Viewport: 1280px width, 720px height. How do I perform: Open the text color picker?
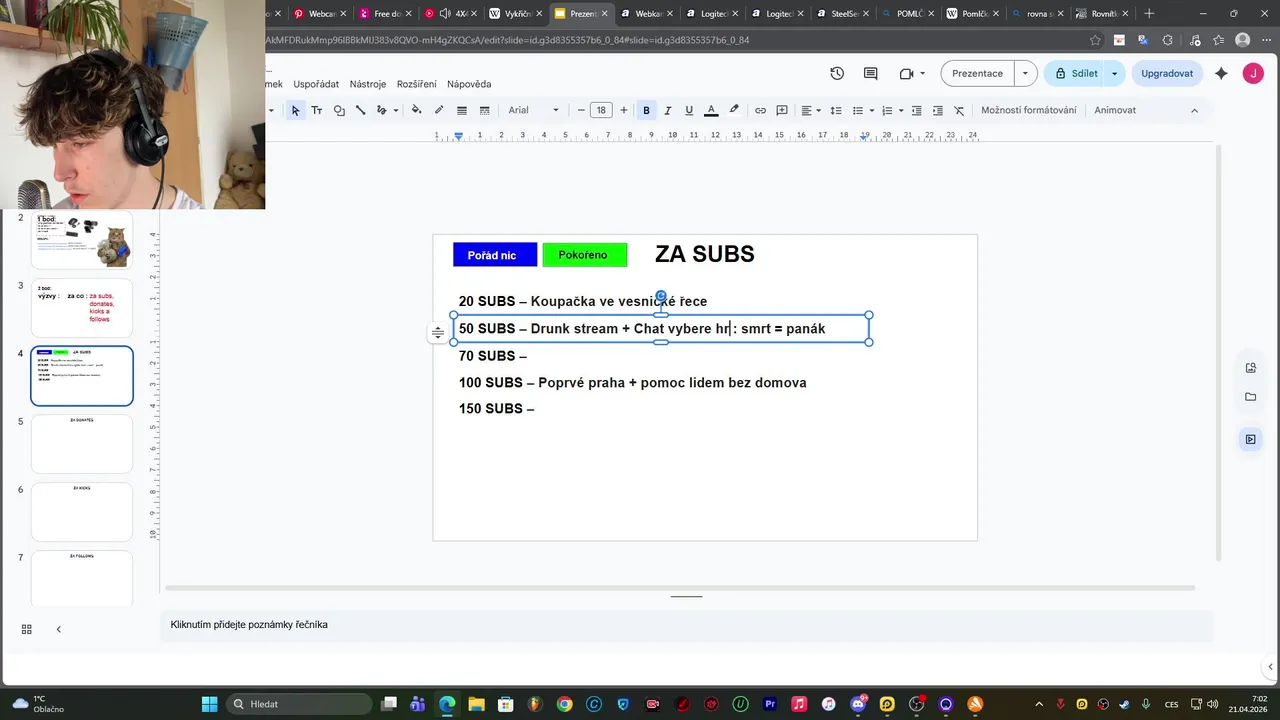pyautogui.click(x=711, y=110)
